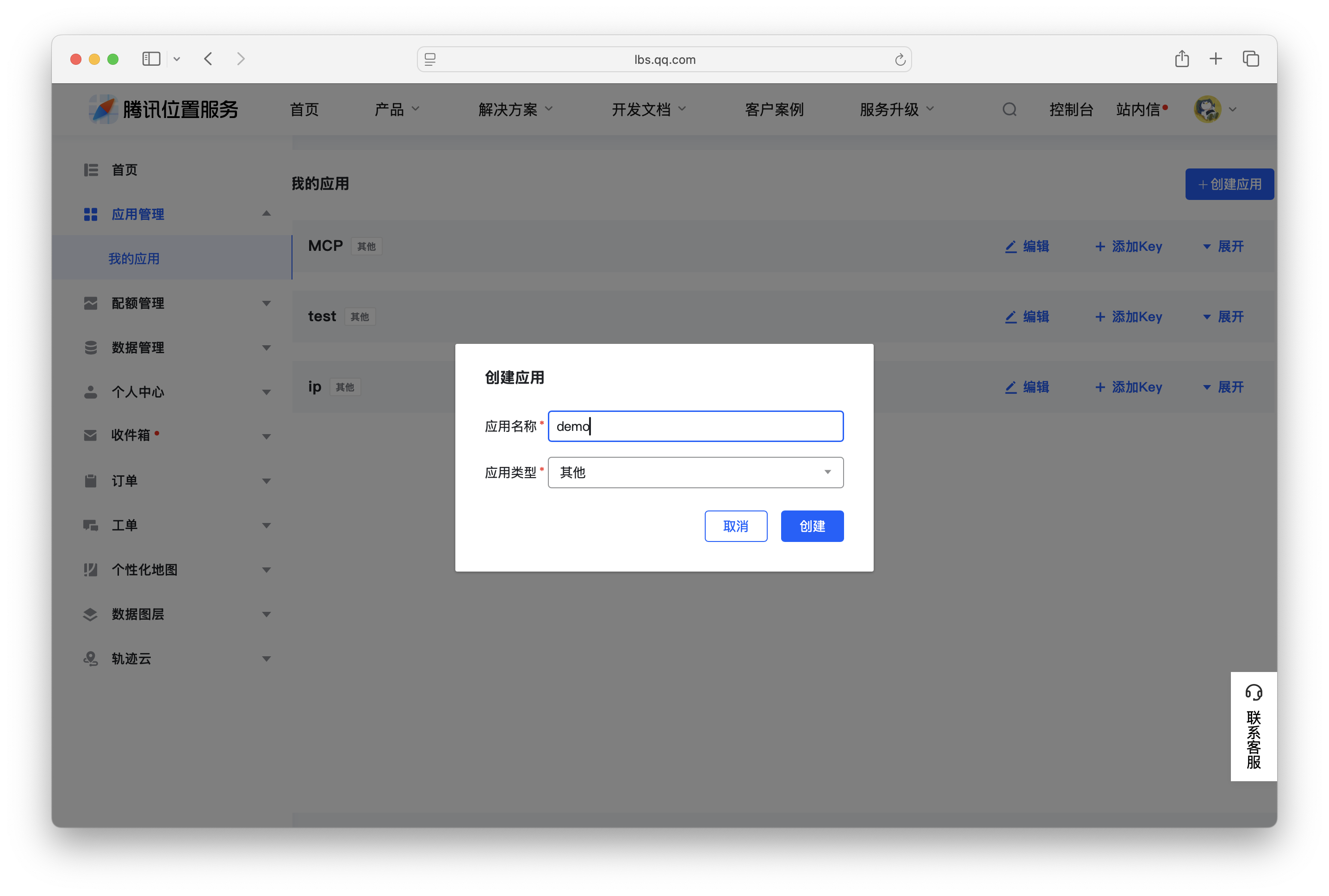Click the 应用名称 input field
Viewport: 1329px width, 896px height.
[695, 426]
